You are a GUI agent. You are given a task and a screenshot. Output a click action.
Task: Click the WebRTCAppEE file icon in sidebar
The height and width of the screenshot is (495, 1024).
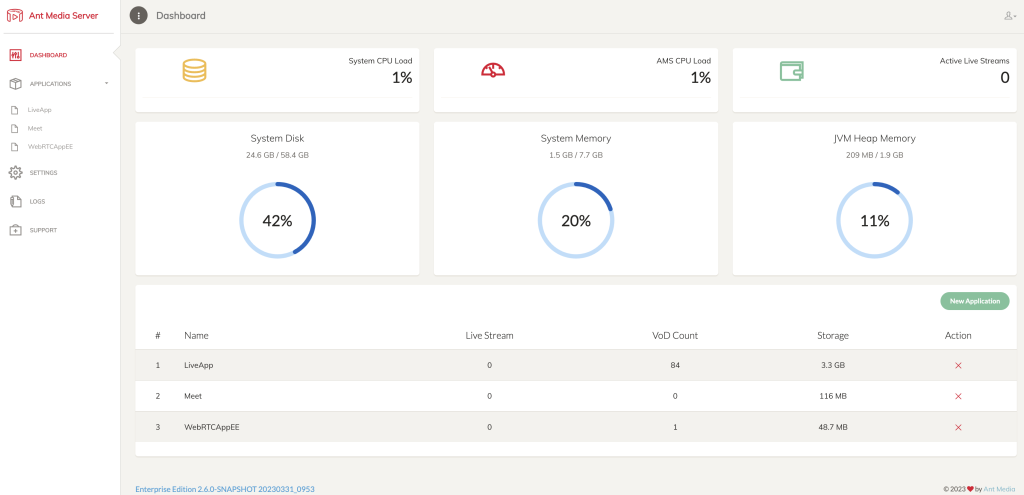(x=14, y=147)
